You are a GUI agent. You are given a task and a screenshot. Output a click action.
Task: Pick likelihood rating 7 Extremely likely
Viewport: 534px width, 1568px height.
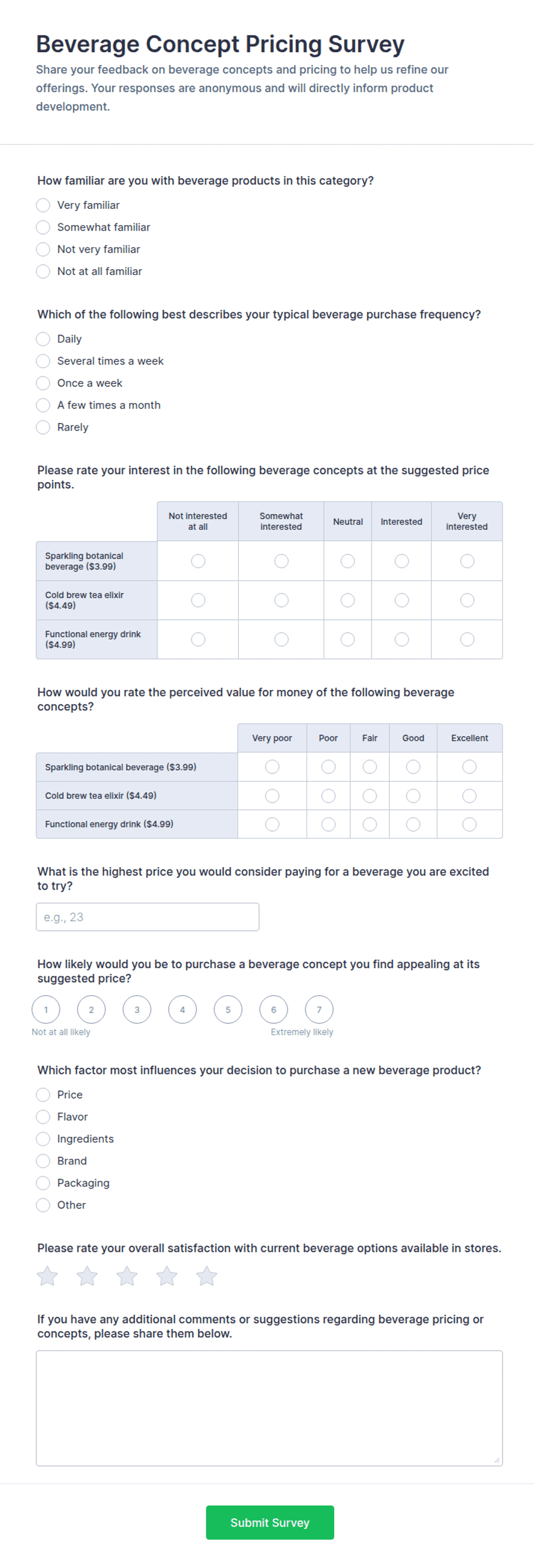pyautogui.click(x=319, y=1010)
